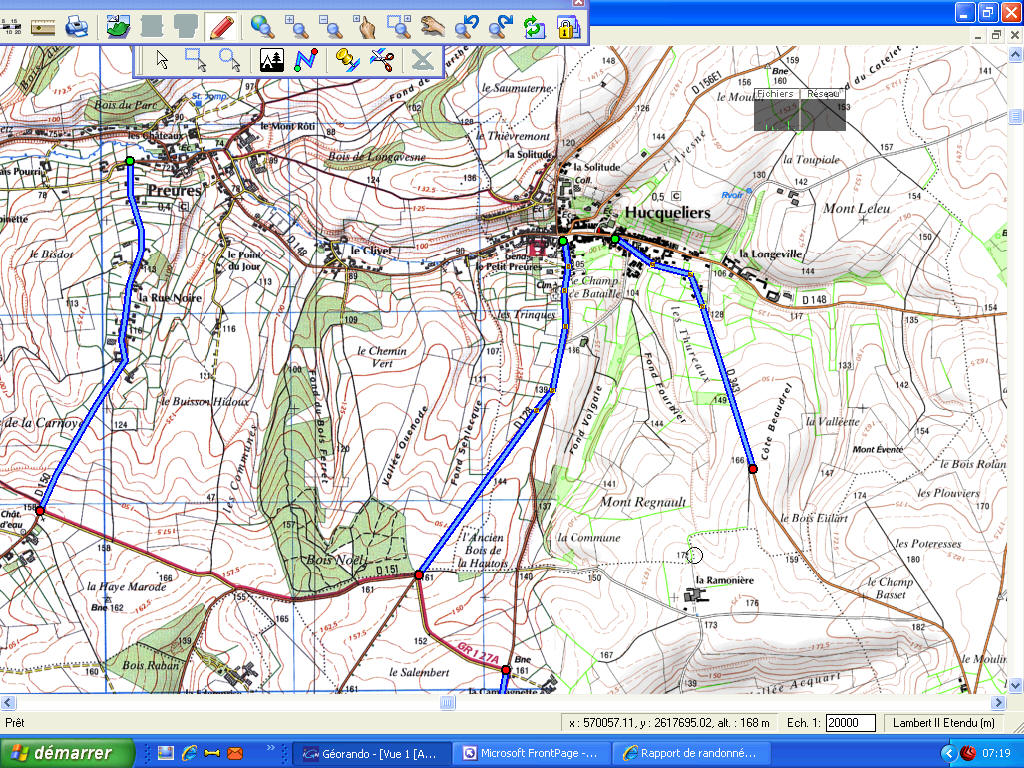
Task: Click the padlock lock icon
Action: [x=568, y=27]
